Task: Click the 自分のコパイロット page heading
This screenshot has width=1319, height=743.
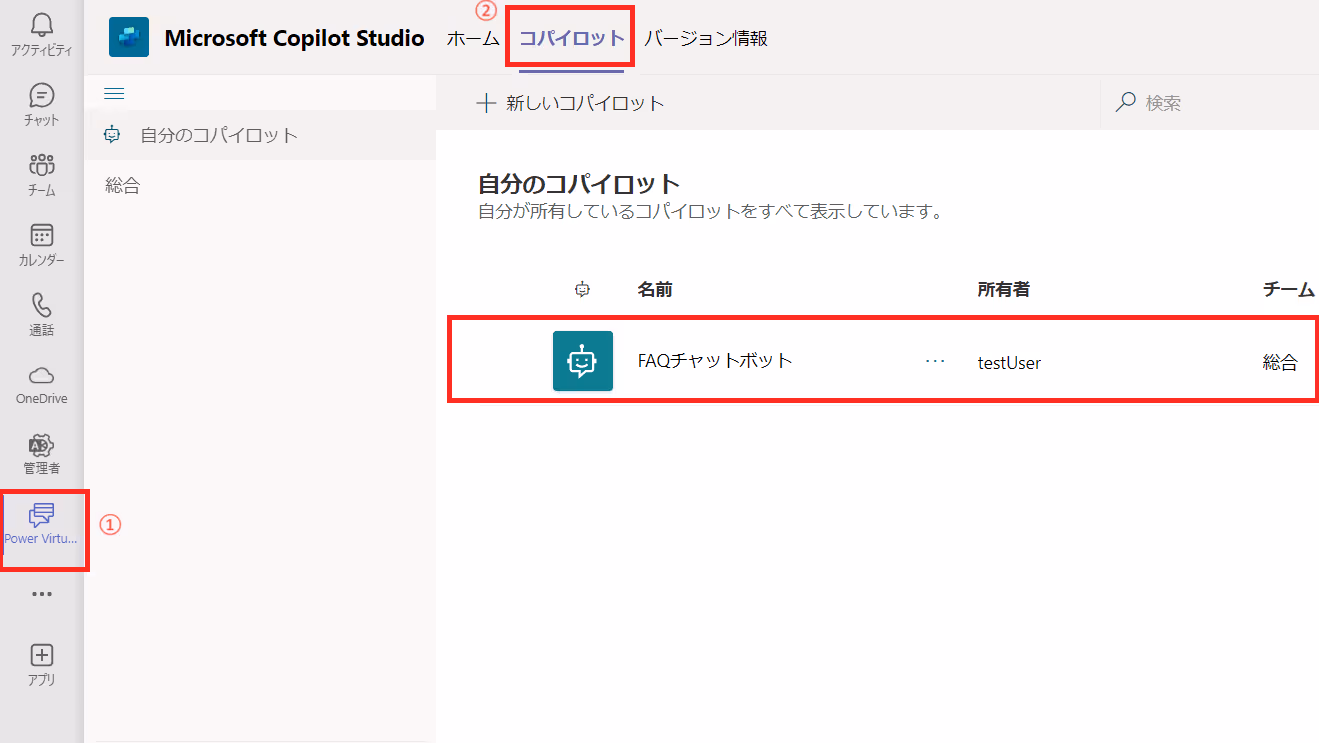Action: pos(579,184)
